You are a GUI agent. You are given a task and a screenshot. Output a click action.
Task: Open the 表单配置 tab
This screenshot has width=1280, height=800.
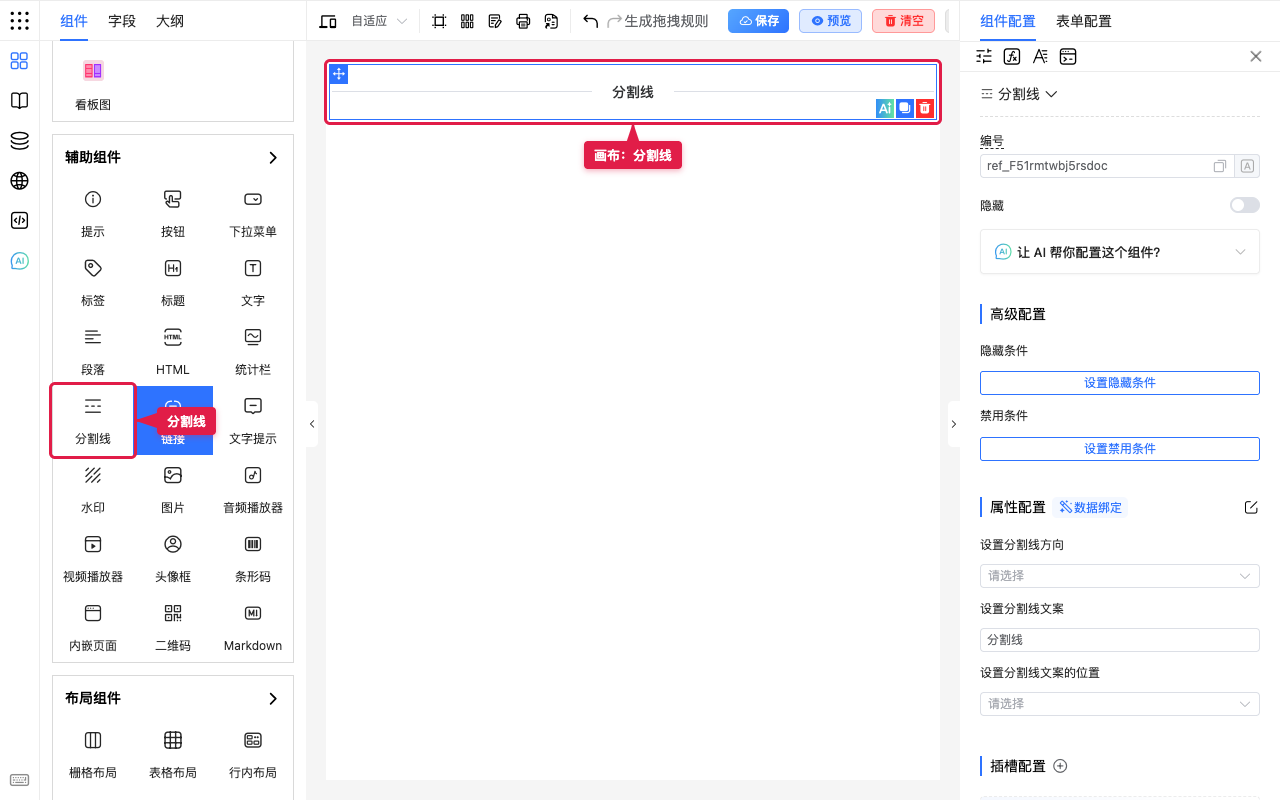[x=1084, y=21]
